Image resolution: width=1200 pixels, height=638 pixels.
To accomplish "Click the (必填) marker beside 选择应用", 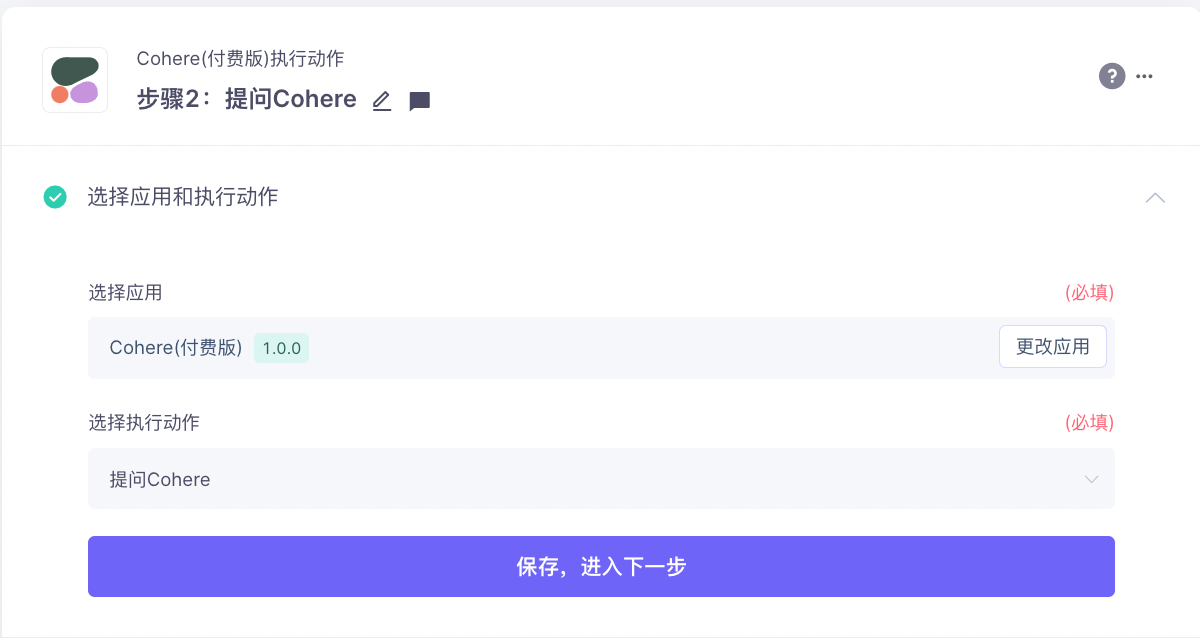I will pos(1089,293).
